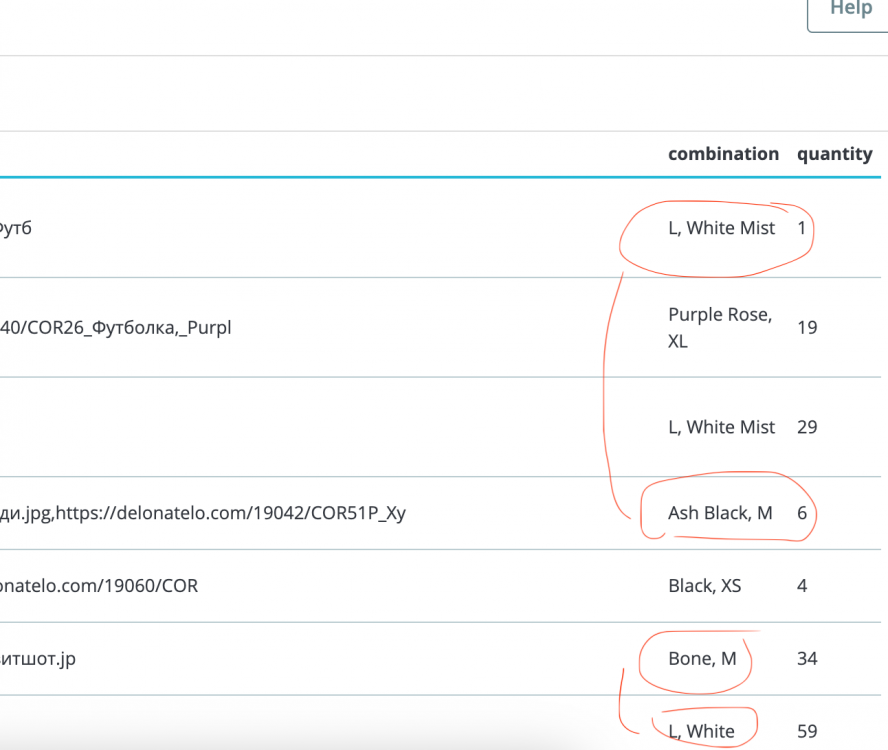Select the Bone, M combination cell
This screenshot has height=750, width=888.
tap(702, 658)
